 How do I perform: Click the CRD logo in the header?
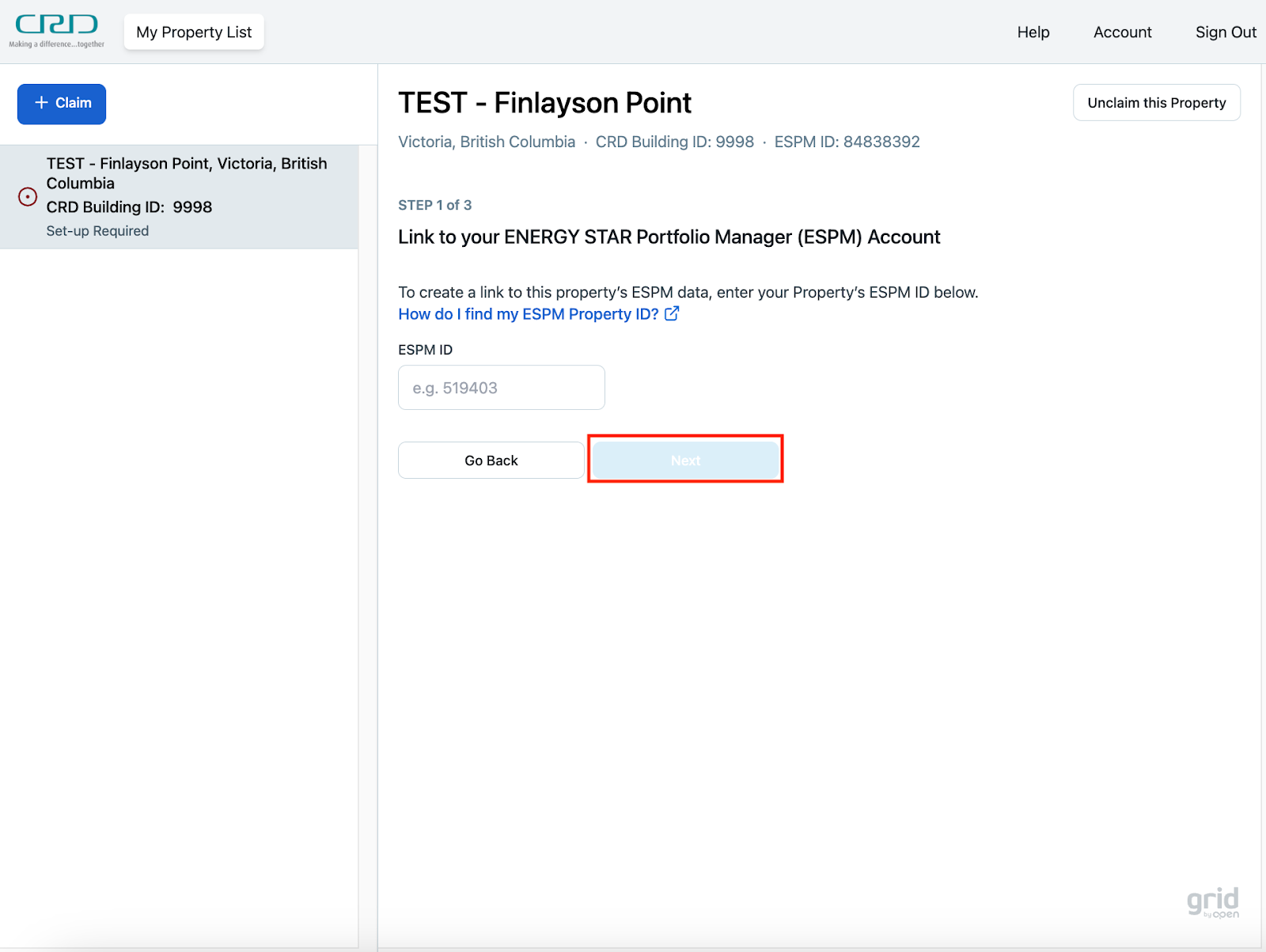56,31
